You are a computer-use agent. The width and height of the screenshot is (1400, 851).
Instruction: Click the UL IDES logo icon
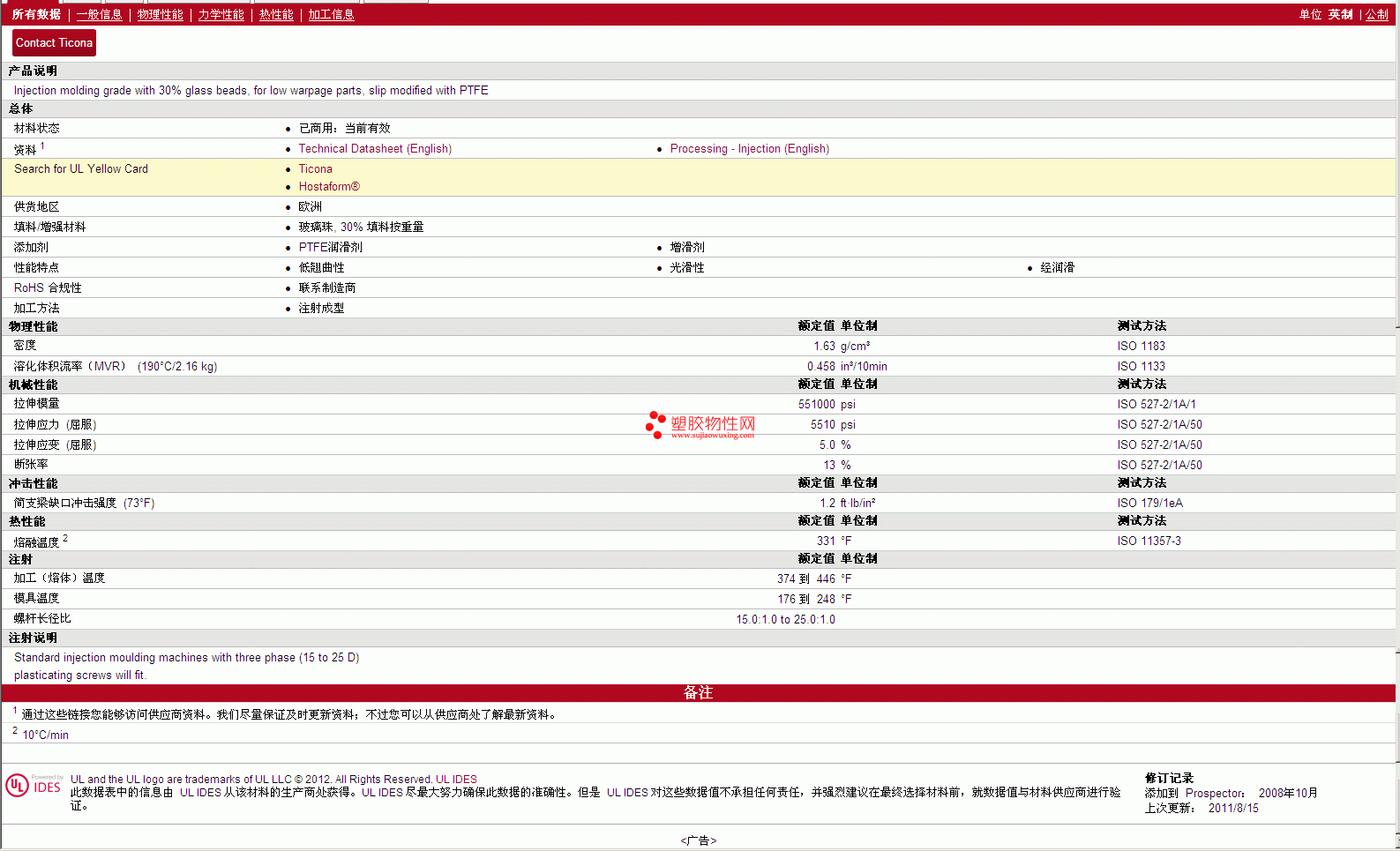point(34,785)
